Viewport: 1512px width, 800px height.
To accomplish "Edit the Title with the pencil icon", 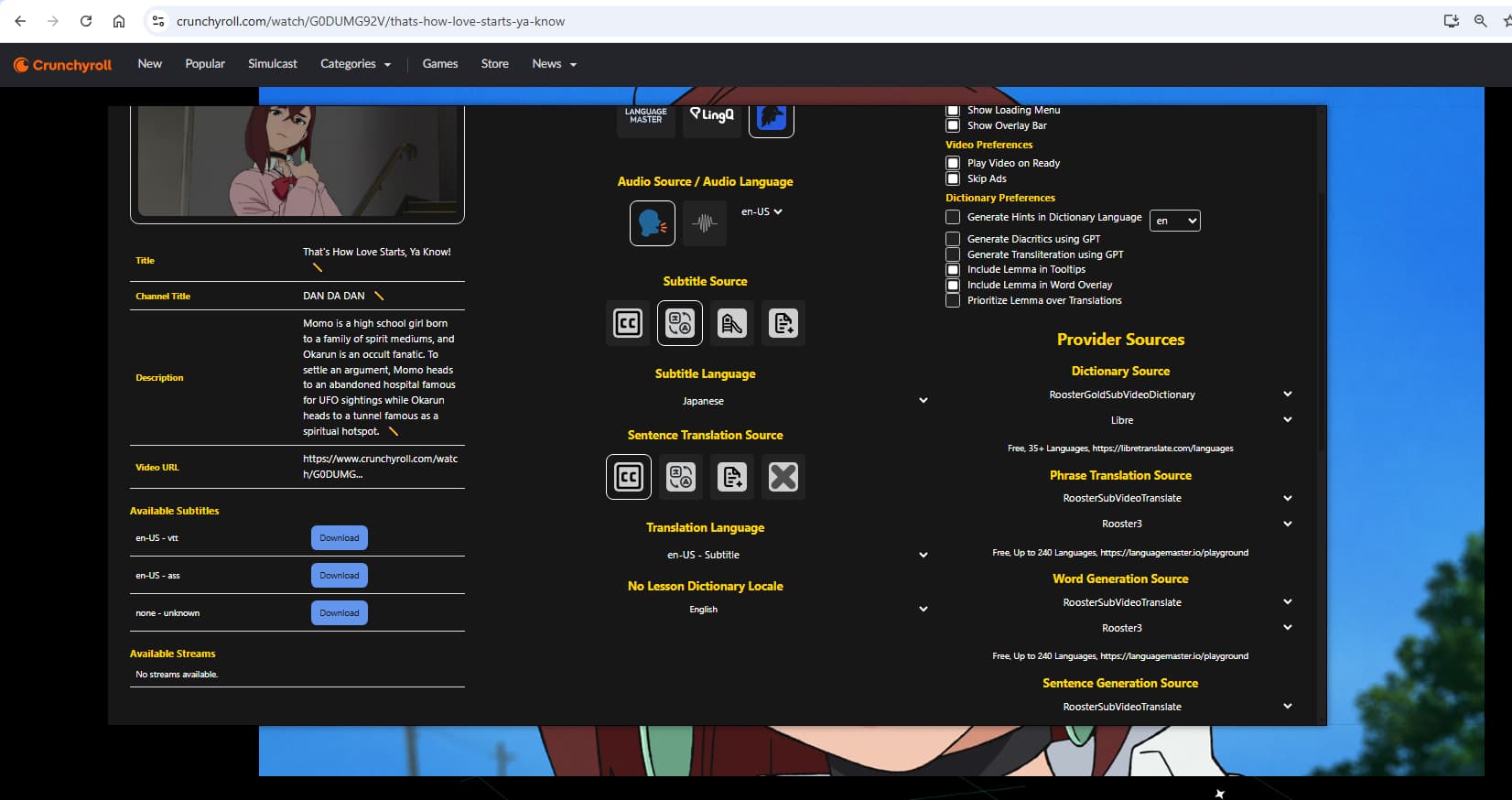I will [318, 267].
